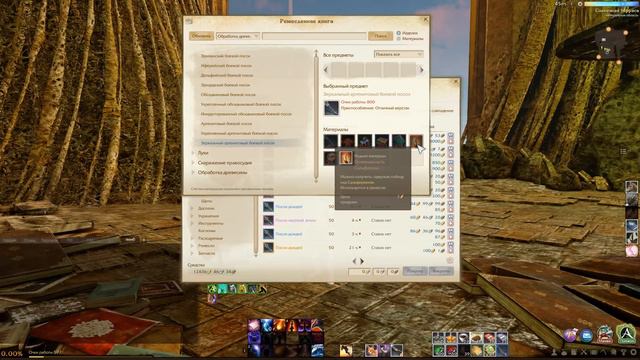
Task: Click the blue crystal third material icon
Action: pos(364,141)
